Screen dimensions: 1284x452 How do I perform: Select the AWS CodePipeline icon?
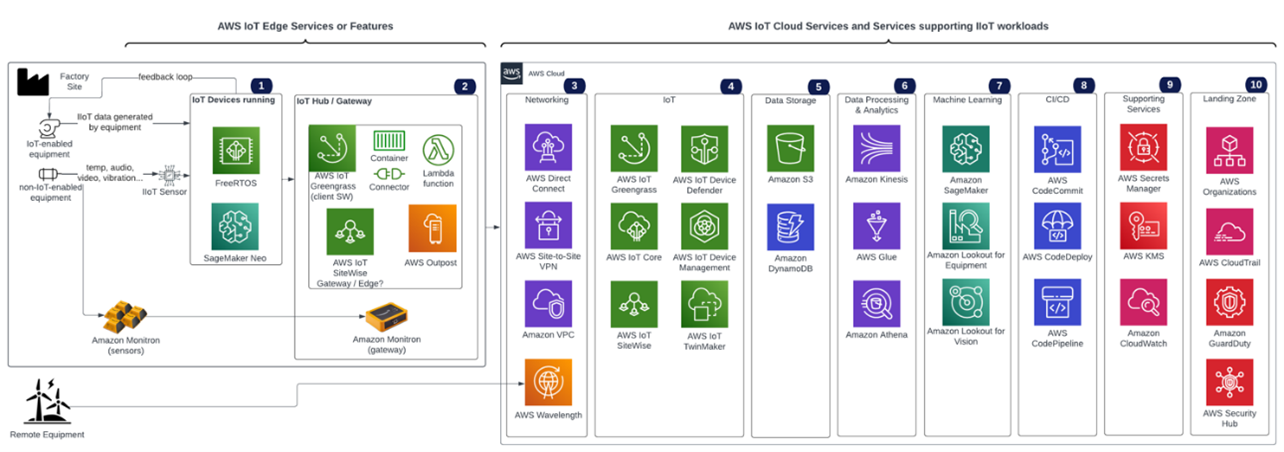click(1057, 304)
